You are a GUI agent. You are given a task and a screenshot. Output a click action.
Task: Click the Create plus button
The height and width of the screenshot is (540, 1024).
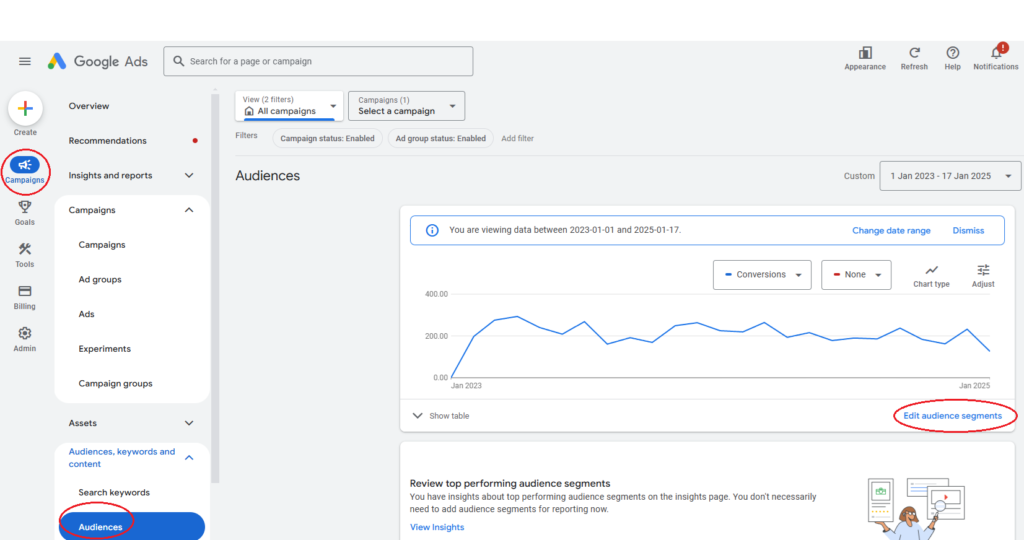25,108
